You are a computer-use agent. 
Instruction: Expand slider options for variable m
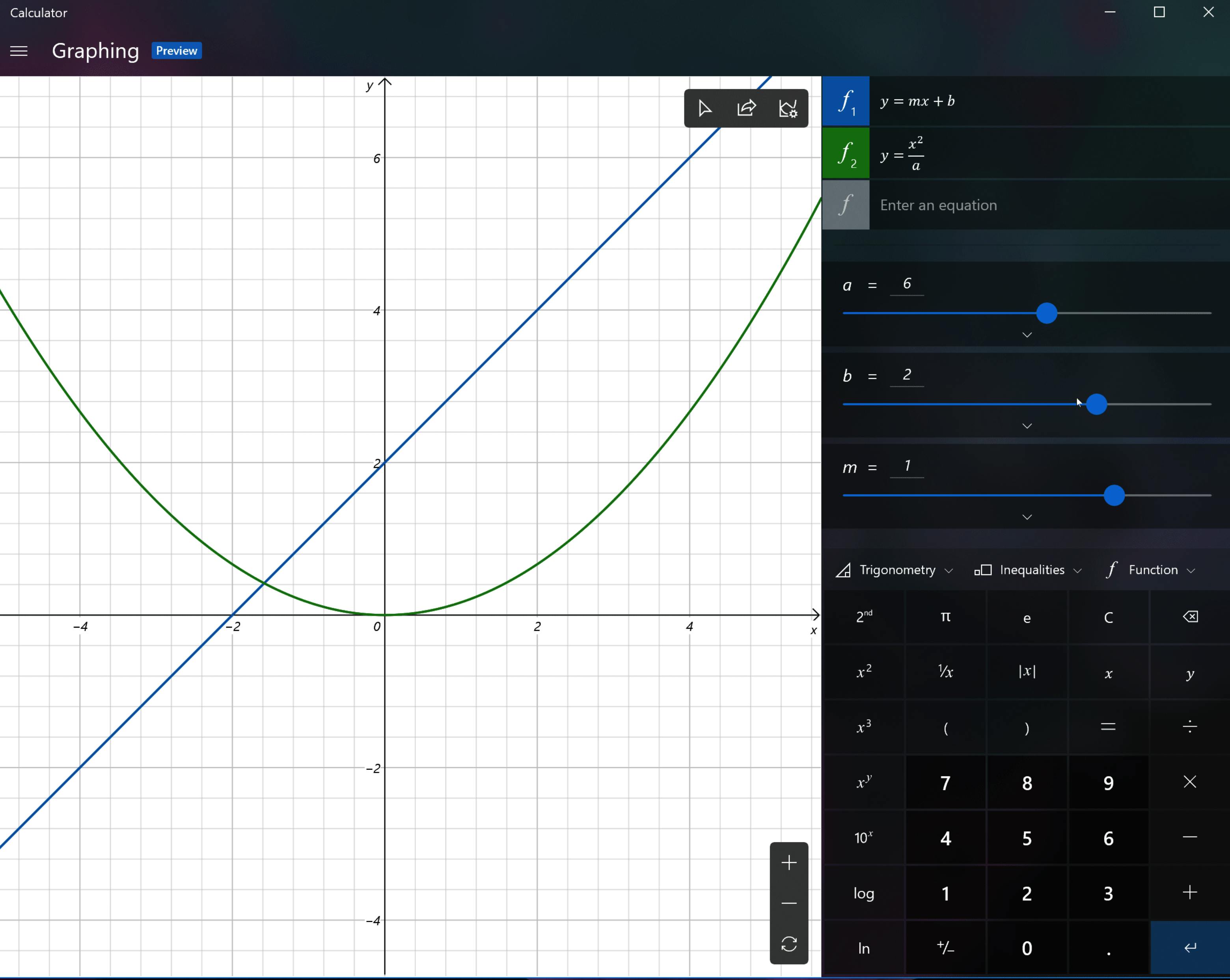point(1026,517)
